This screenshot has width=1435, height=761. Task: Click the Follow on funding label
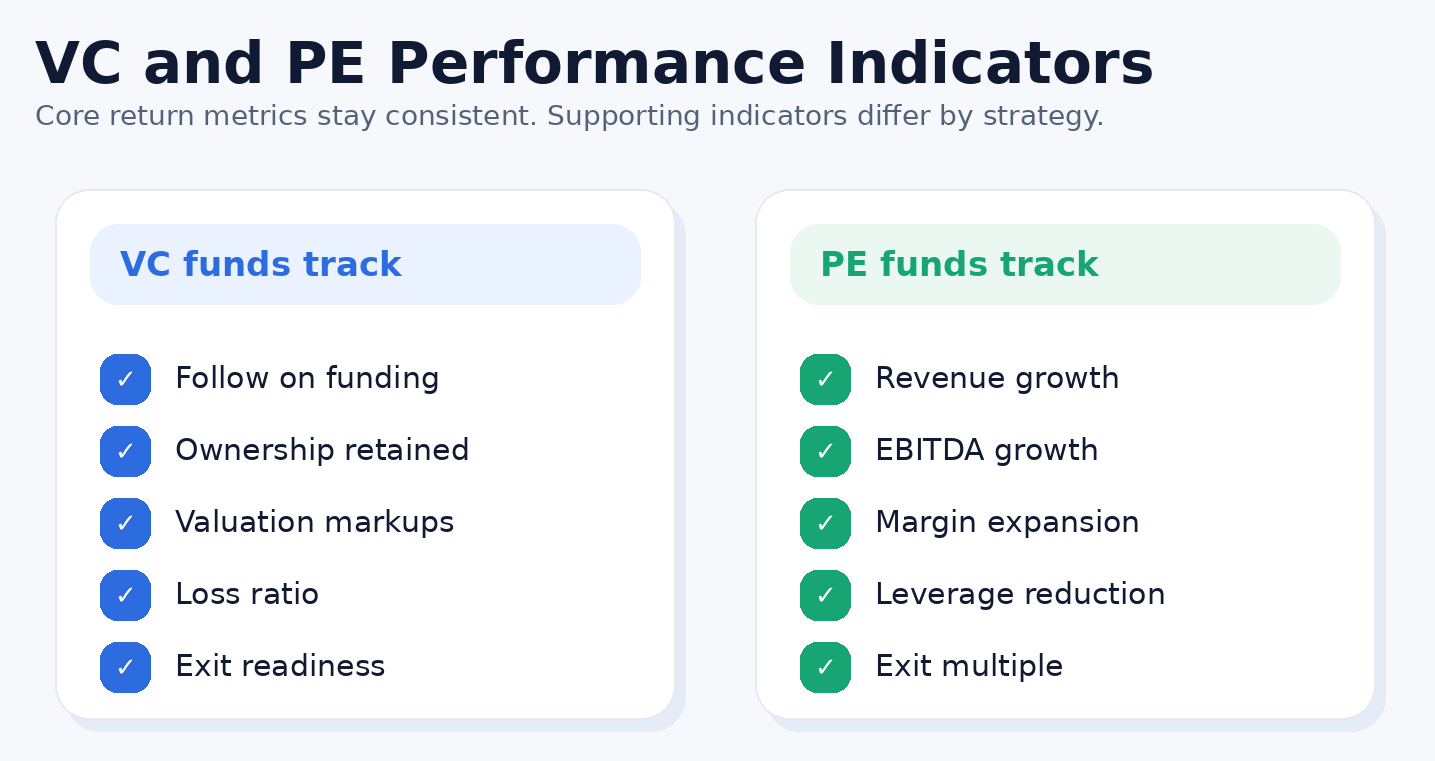coord(307,379)
